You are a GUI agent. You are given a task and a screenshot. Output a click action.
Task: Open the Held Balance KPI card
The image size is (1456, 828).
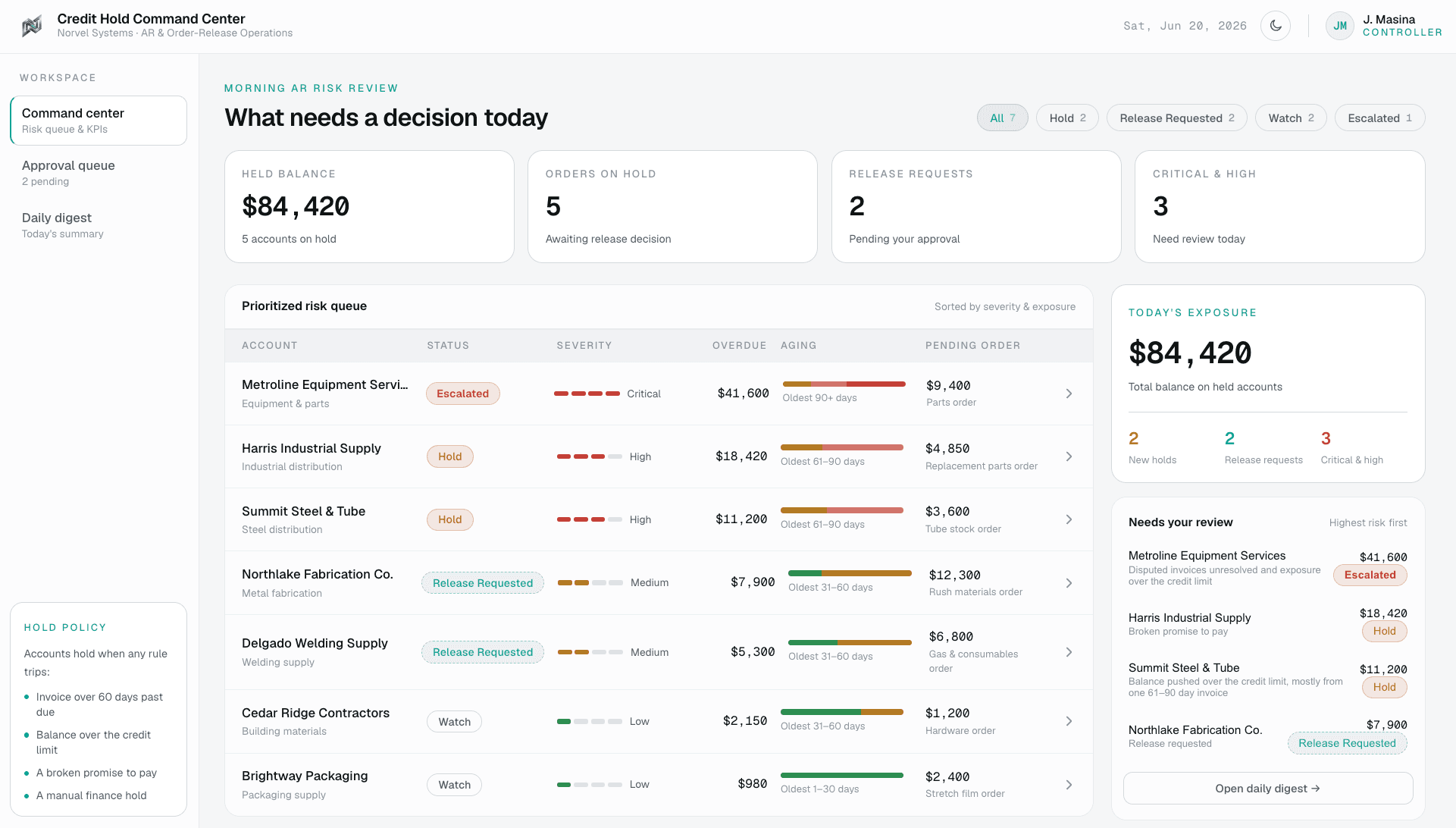tap(369, 206)
